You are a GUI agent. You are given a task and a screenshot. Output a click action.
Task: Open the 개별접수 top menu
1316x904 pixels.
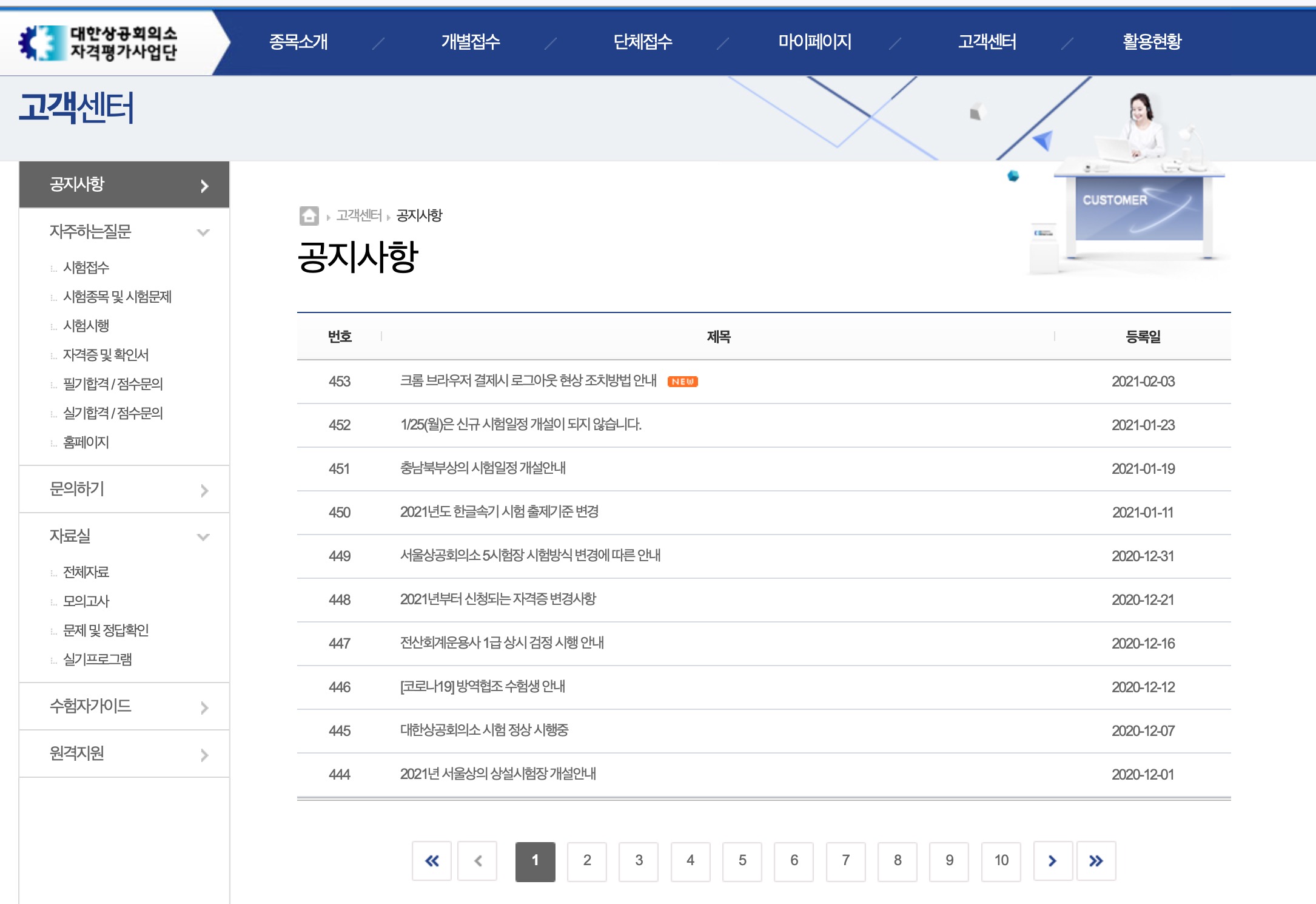pos(471,42)
